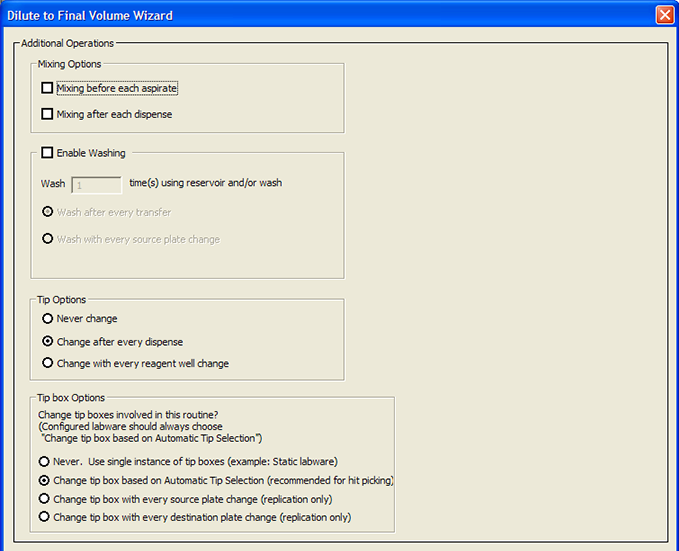Click the Wash times number field

[96, 184]
